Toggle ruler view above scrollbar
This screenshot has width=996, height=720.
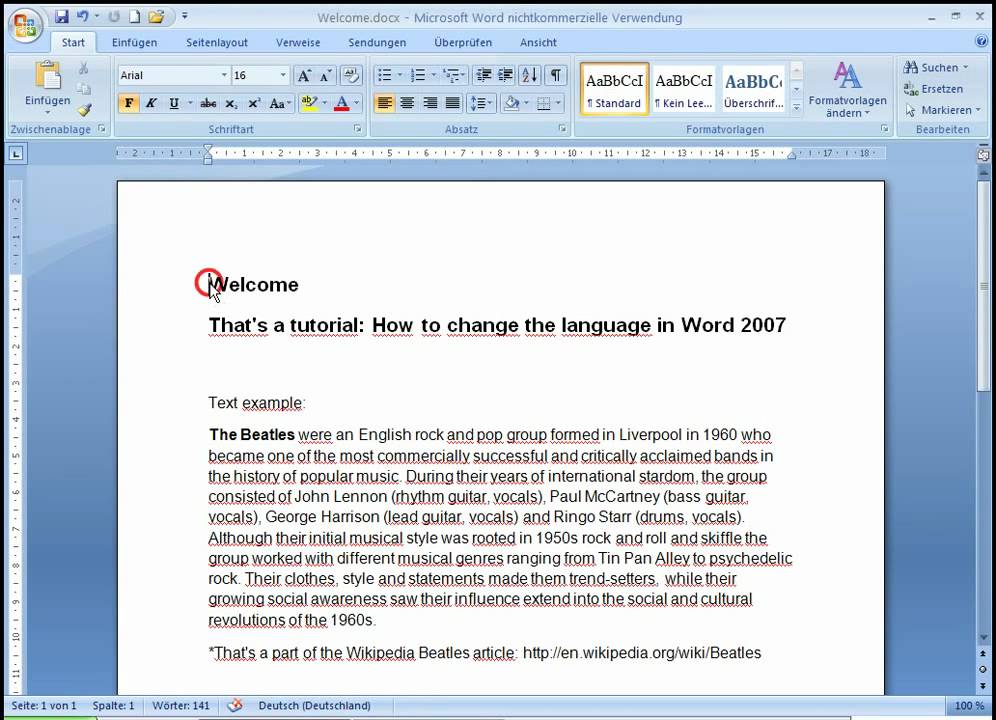click(983, 155)
